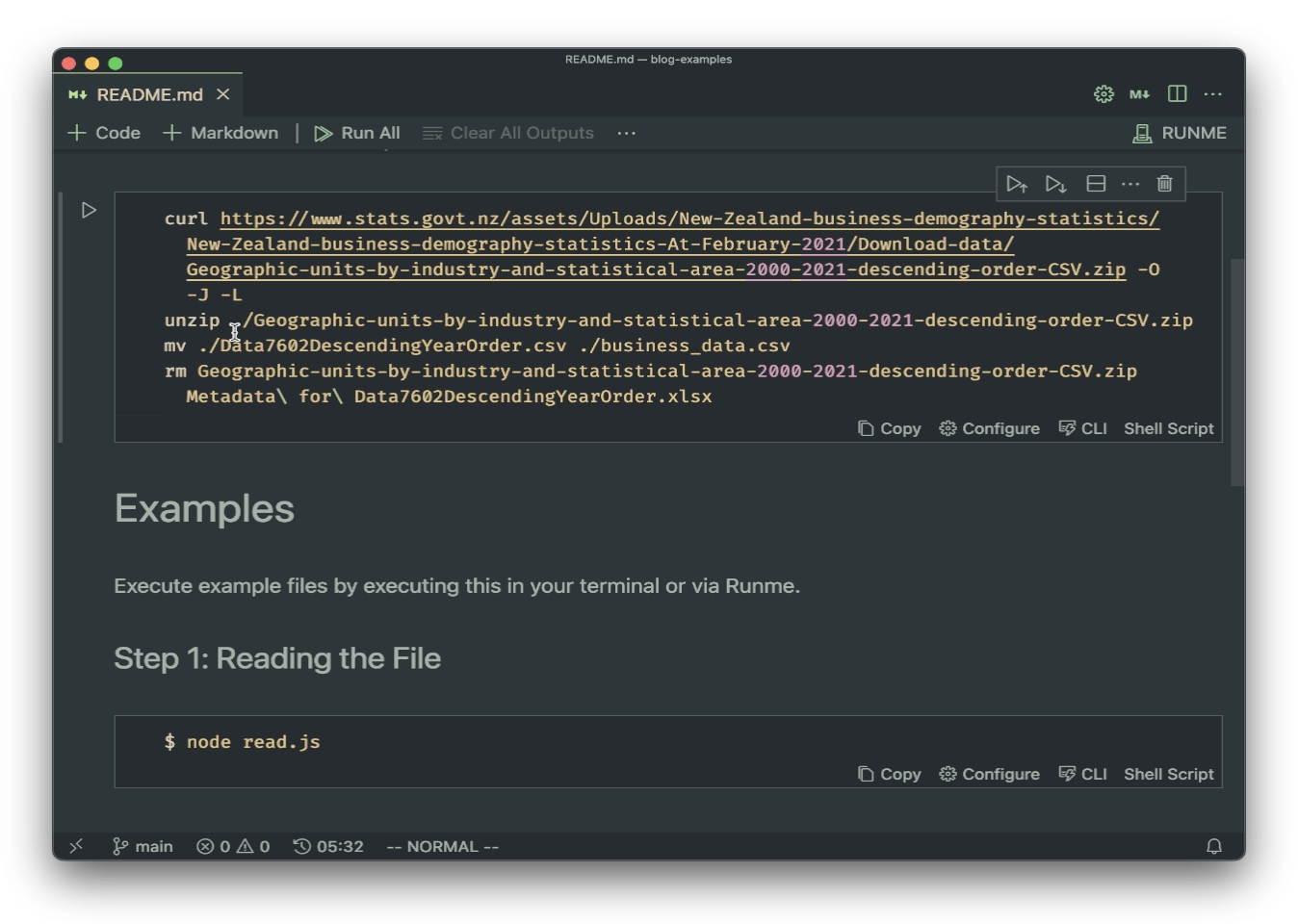Image resolution: width=1298 pixels, height=924 pixels.
Task: Split the editor right
Action: pyautogui.click(x=1177, y=93)
